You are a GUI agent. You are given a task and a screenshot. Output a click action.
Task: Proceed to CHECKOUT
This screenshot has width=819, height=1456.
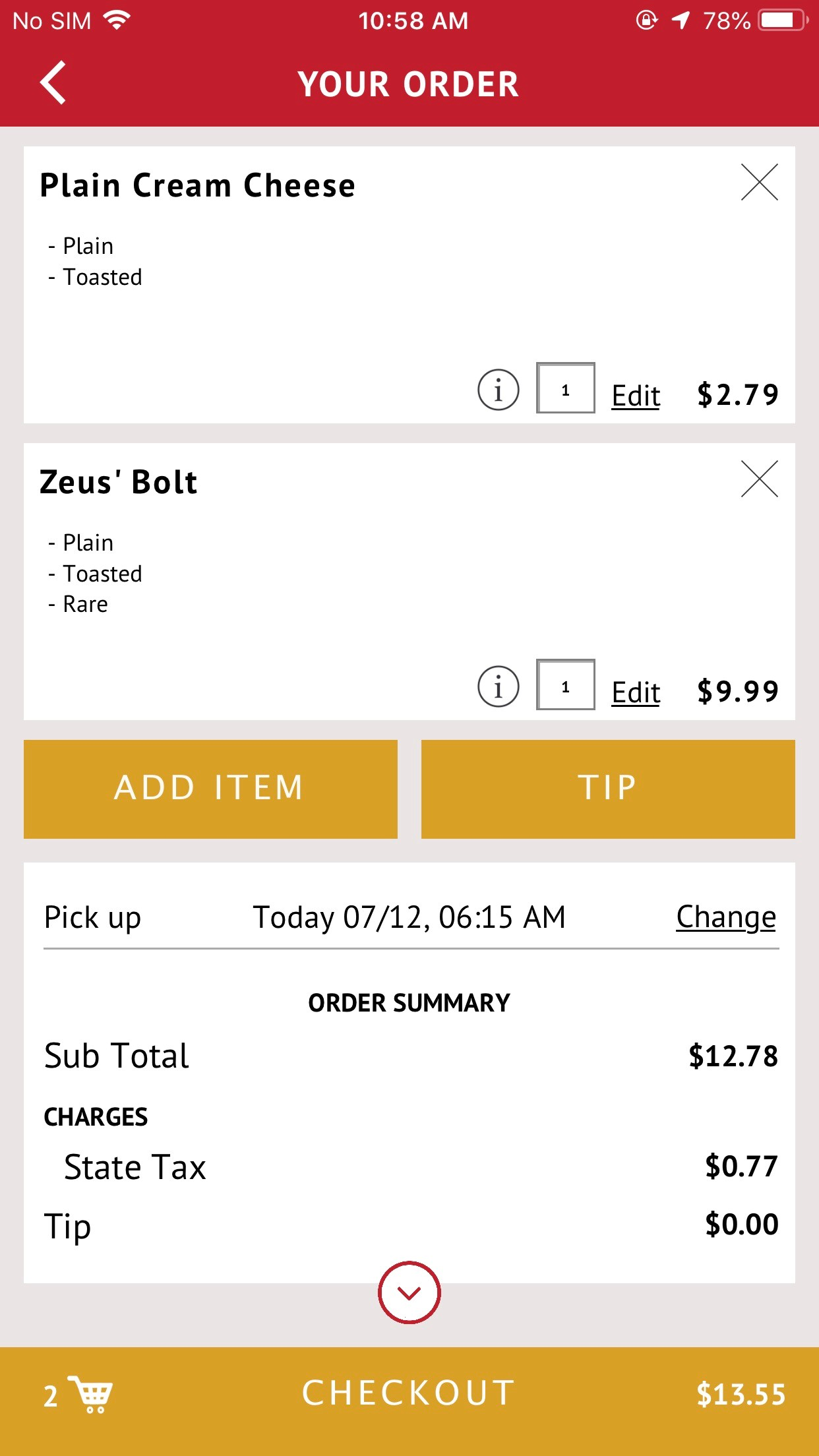pos(409,1393)
